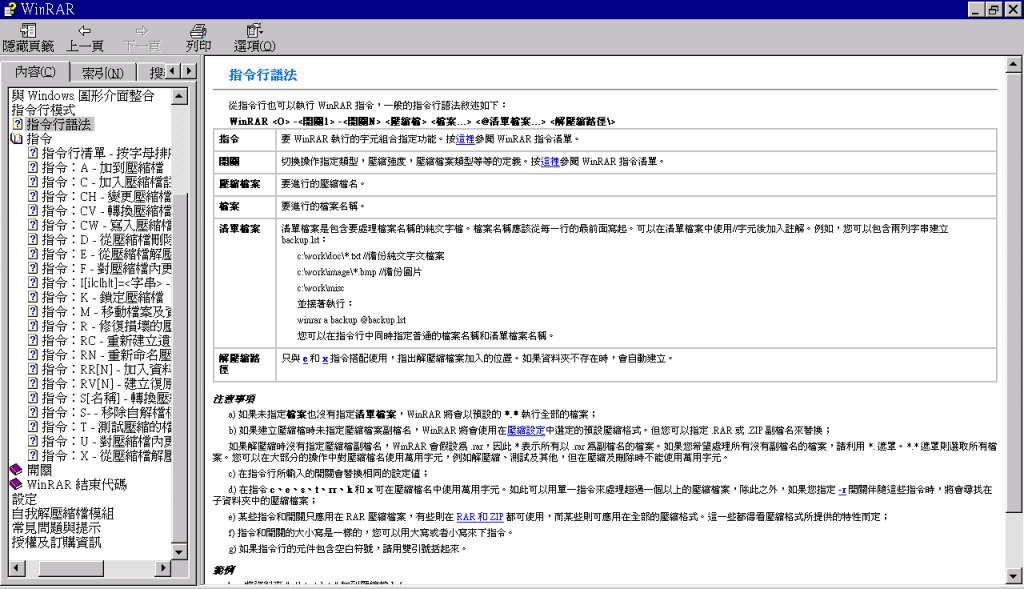
Task: Click page icon for 指令：RC - 重新建立遺
Action: (33, 340)
